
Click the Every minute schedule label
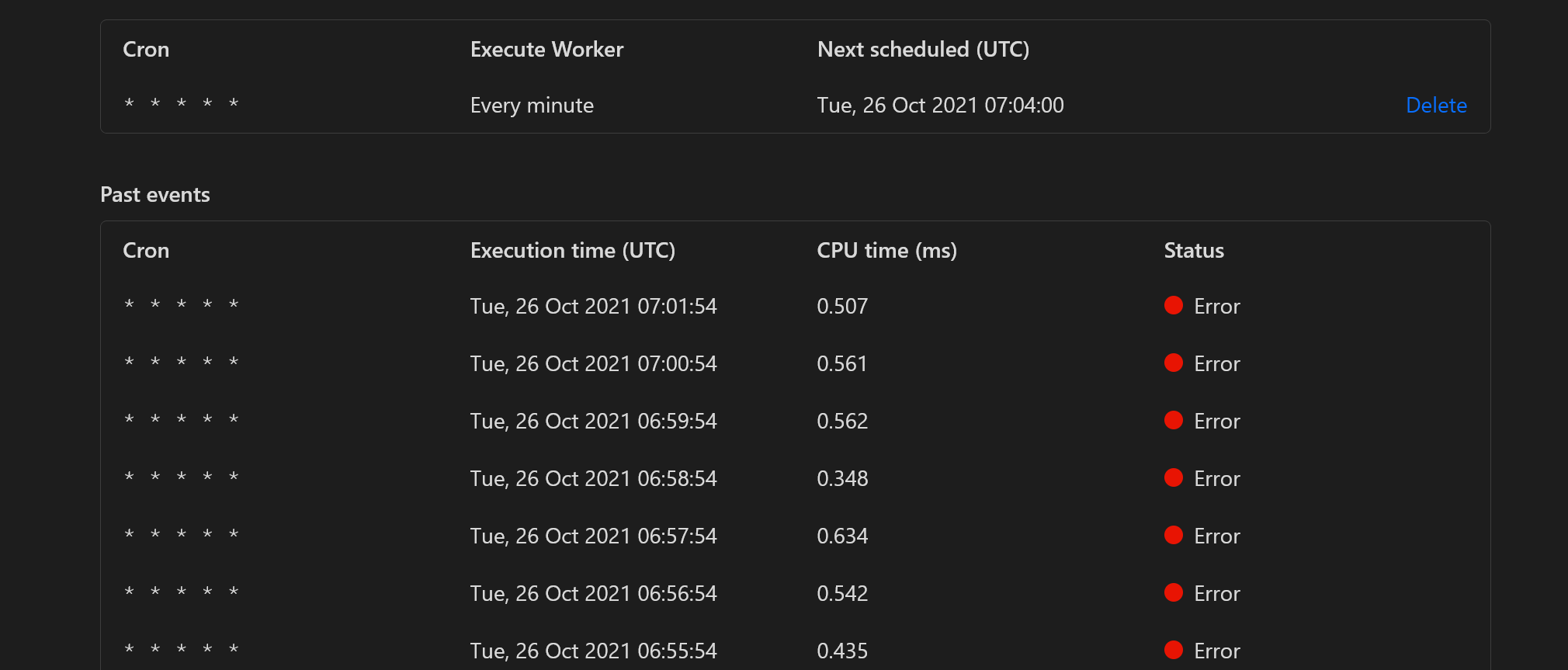click(x=532, y=105)
